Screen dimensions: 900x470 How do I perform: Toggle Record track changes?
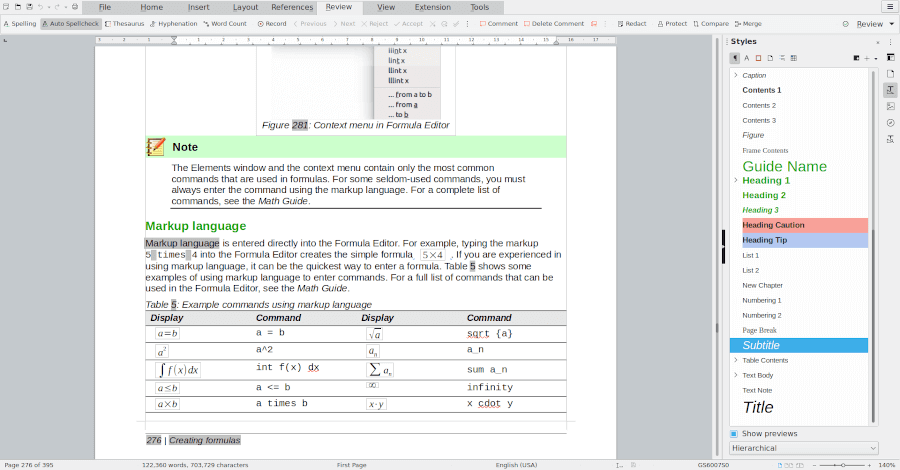click(x=272, y=23)
